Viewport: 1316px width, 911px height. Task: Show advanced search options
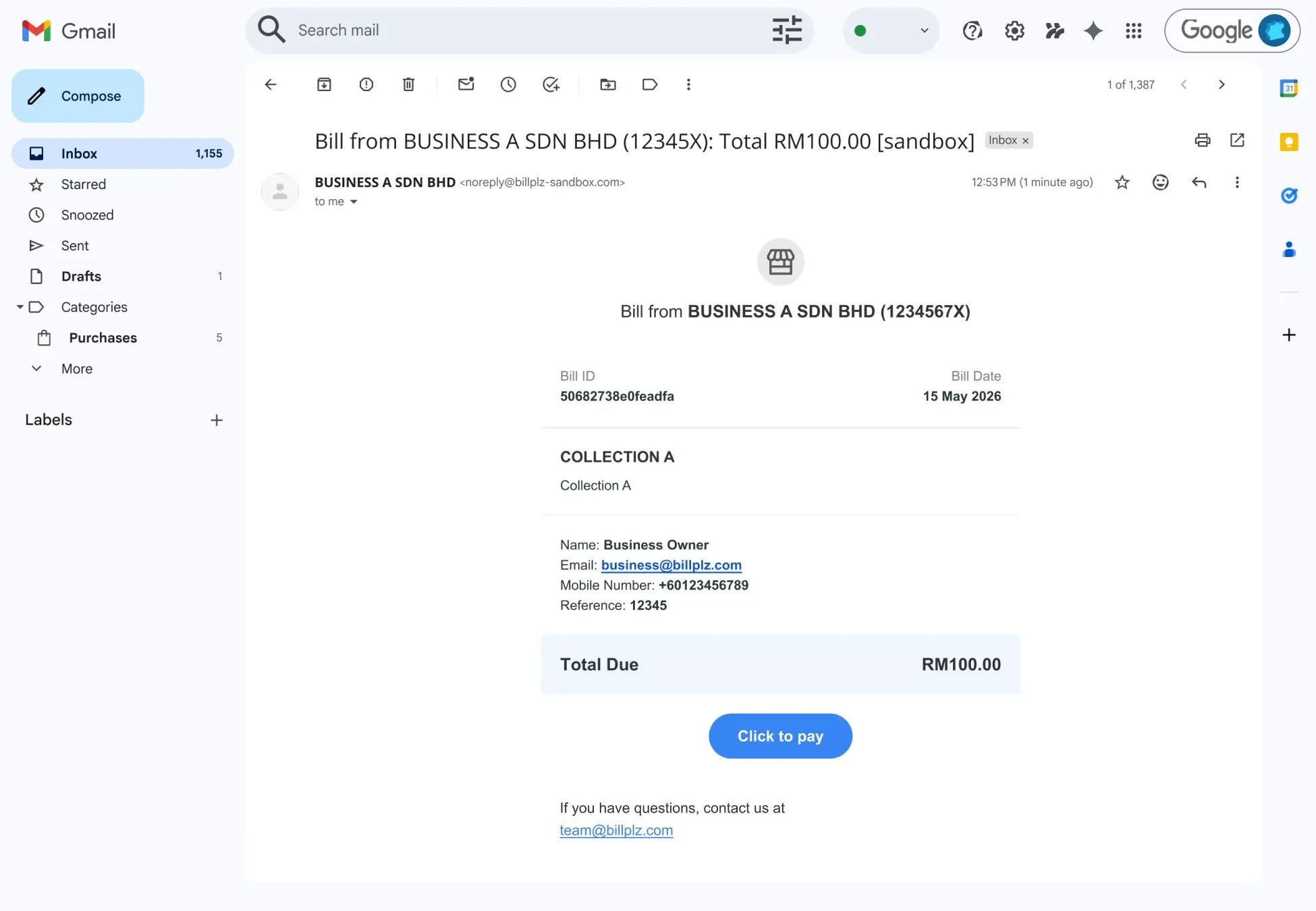[787, 30]
